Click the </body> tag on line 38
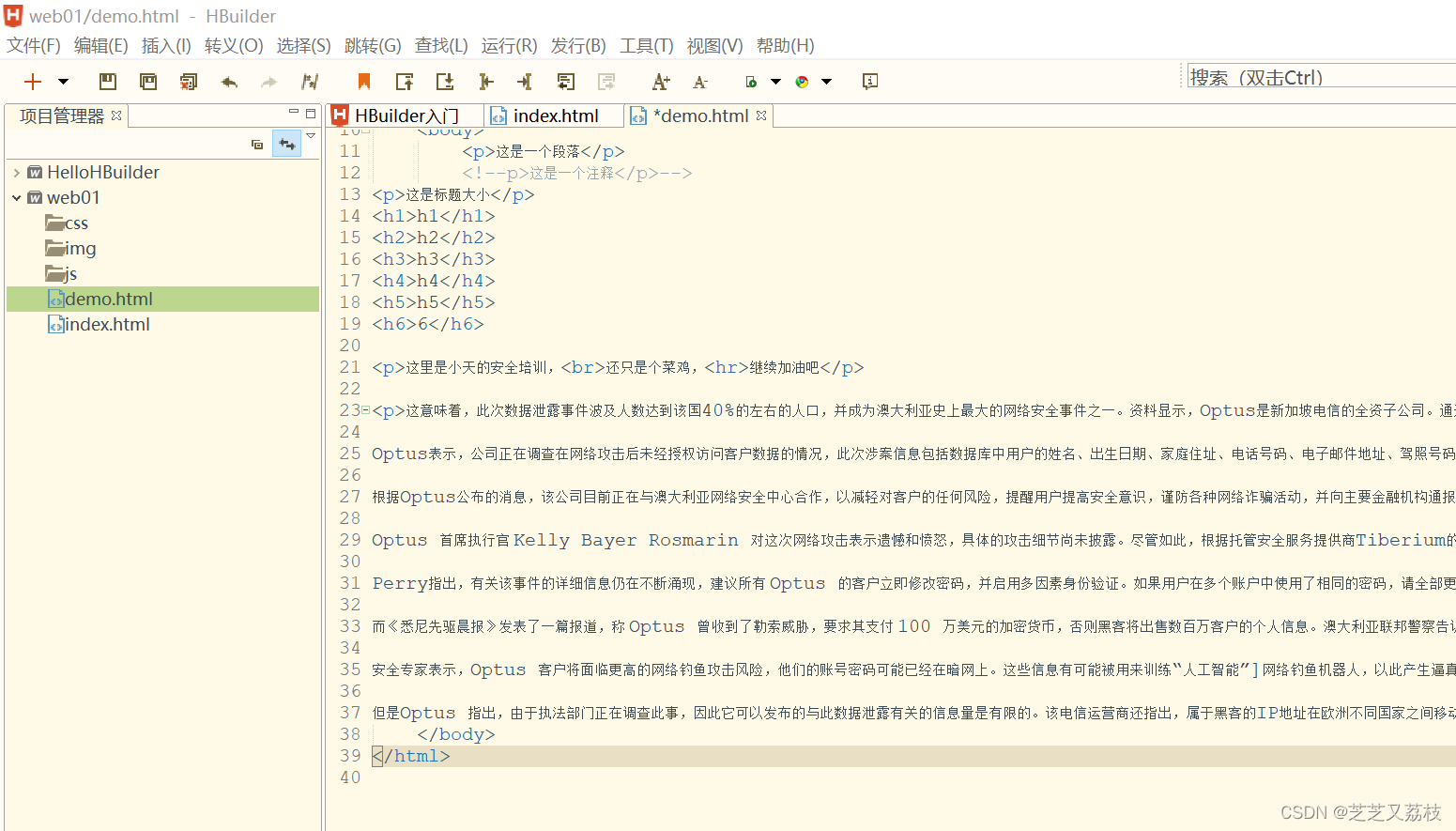This screenshot has height=831, width=1456. click(x=456, y=734)
